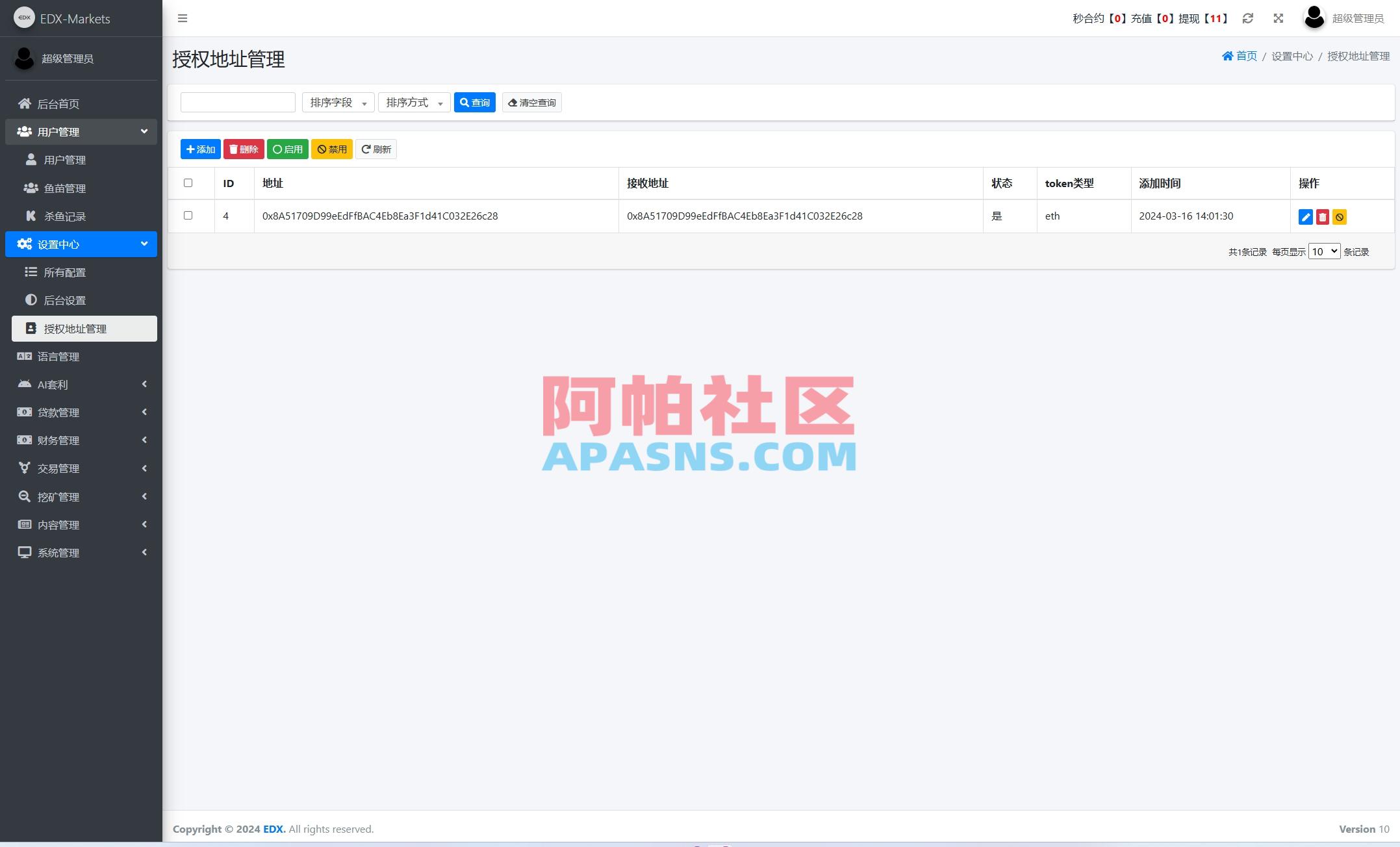Image resolution: width=1400 pixels, height=847 pixels.
Task: Click inside the search input field
Action: tap(237, 102)
